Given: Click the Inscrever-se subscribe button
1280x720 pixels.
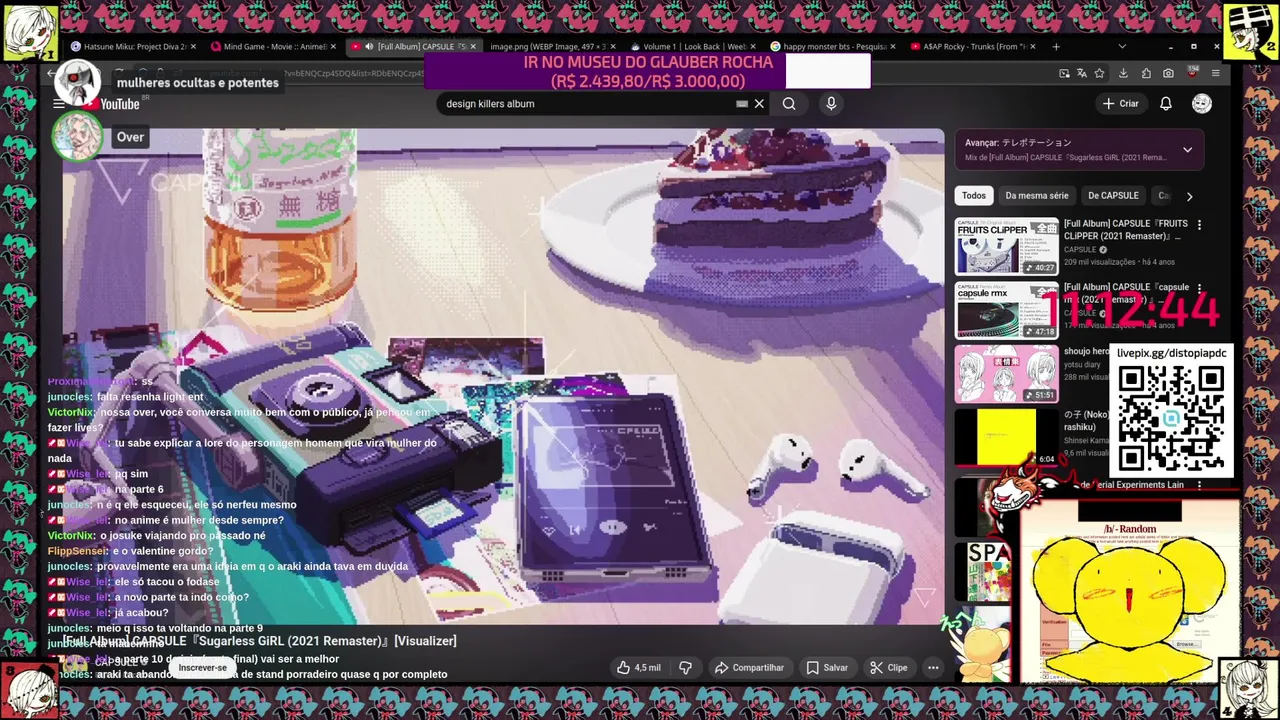Looking at the screenshot, I should click(203, 667).
